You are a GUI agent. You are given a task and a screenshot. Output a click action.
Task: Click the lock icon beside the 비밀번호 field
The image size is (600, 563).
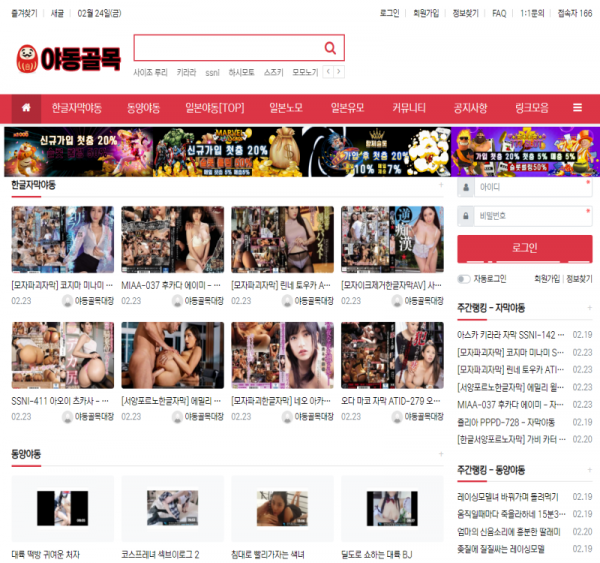pyautogui.click(x=466, y=216)
